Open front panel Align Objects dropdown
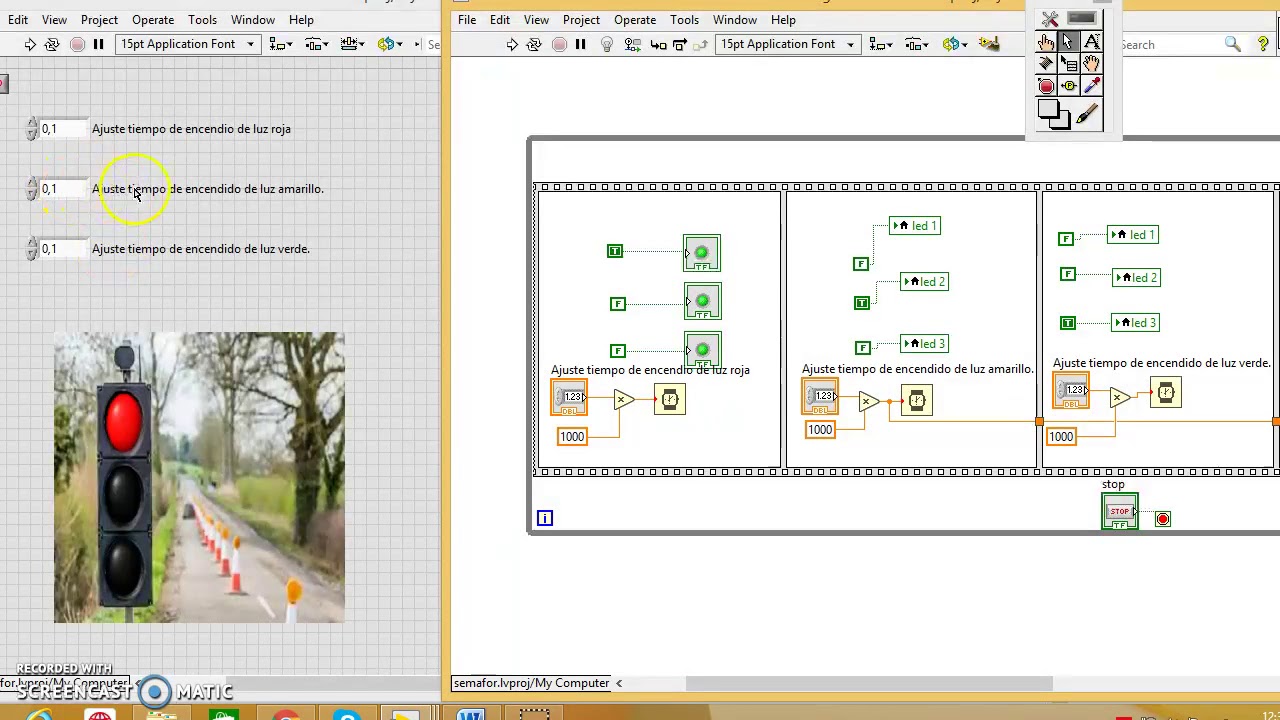The width and height of the screenshot is (1280, 720). [281, 44]
